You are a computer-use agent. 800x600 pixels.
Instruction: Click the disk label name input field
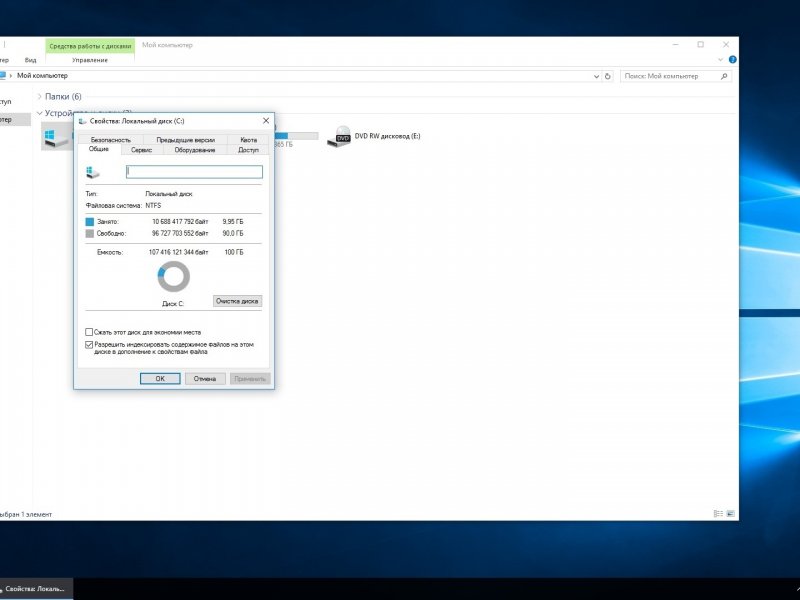pyautogui.click(x=194, y=172)
